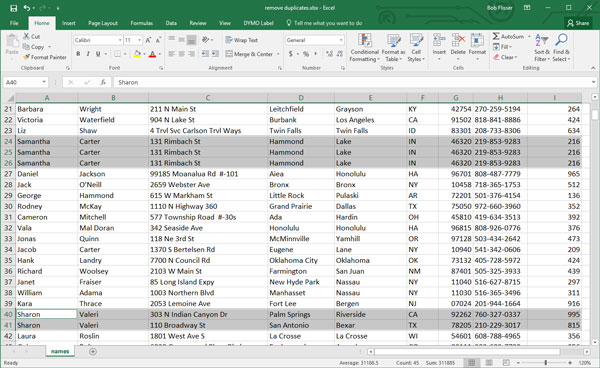The height and width of the screenshot is (368, 600).
Task: Open Find & Select
Action: click(561, 47)
